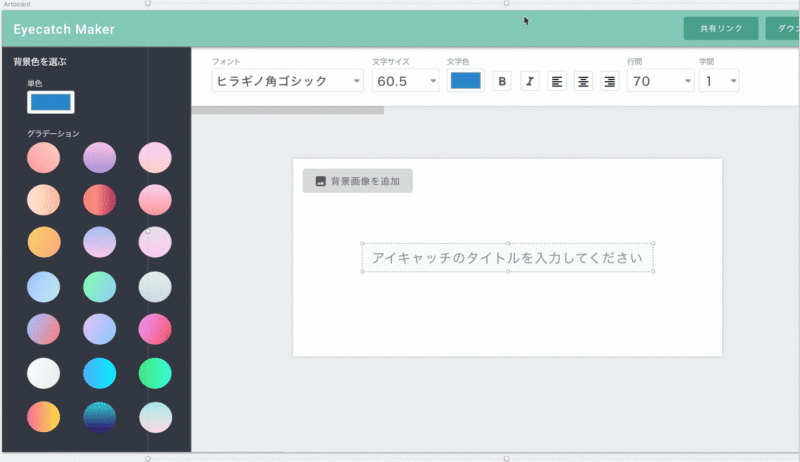Center-align the text
800x462 pixels.
(583, 81)
